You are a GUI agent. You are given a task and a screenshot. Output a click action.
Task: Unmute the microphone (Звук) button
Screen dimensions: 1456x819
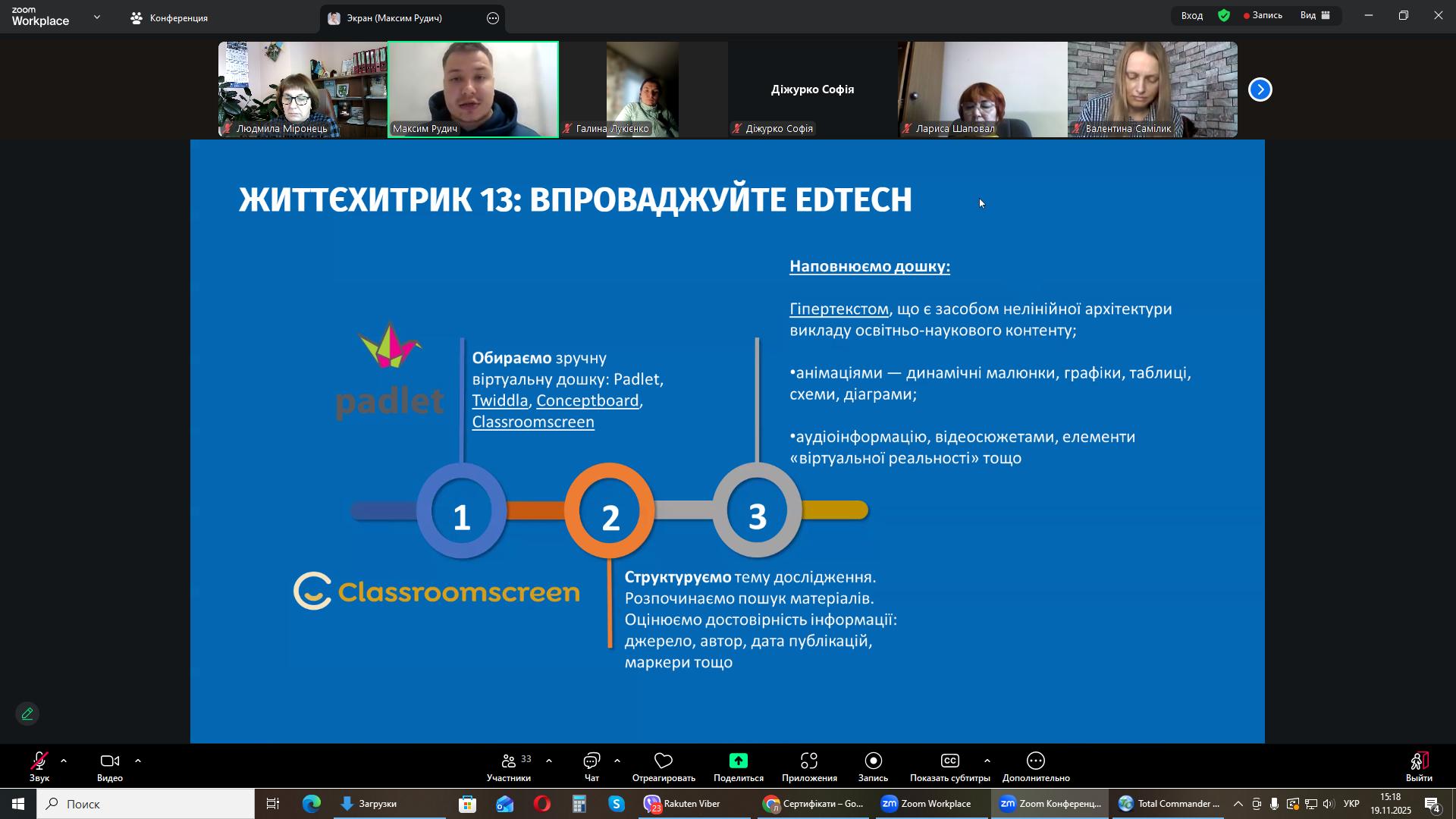pos(39,761)
